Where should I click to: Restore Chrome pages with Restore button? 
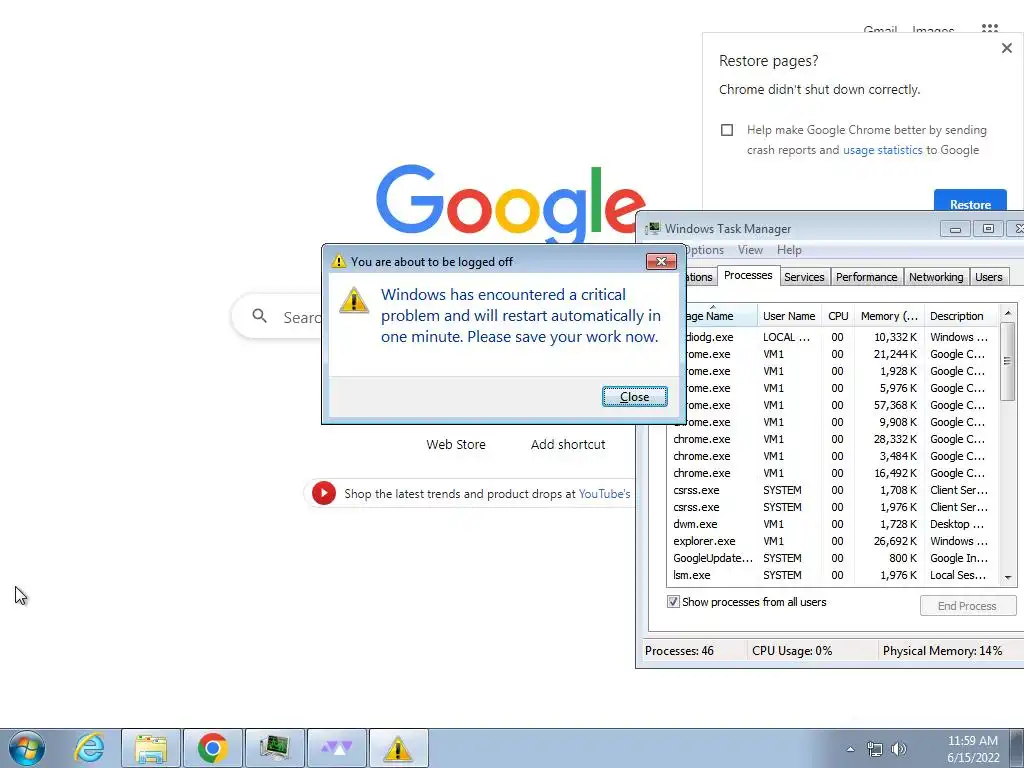[x=970, y=201]
